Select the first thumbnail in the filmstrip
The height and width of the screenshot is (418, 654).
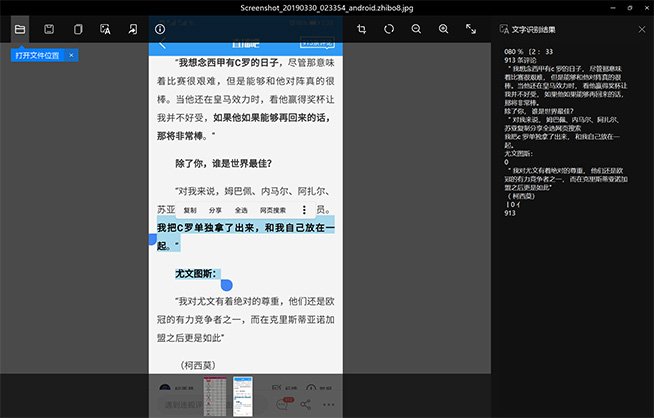point(213,395)
